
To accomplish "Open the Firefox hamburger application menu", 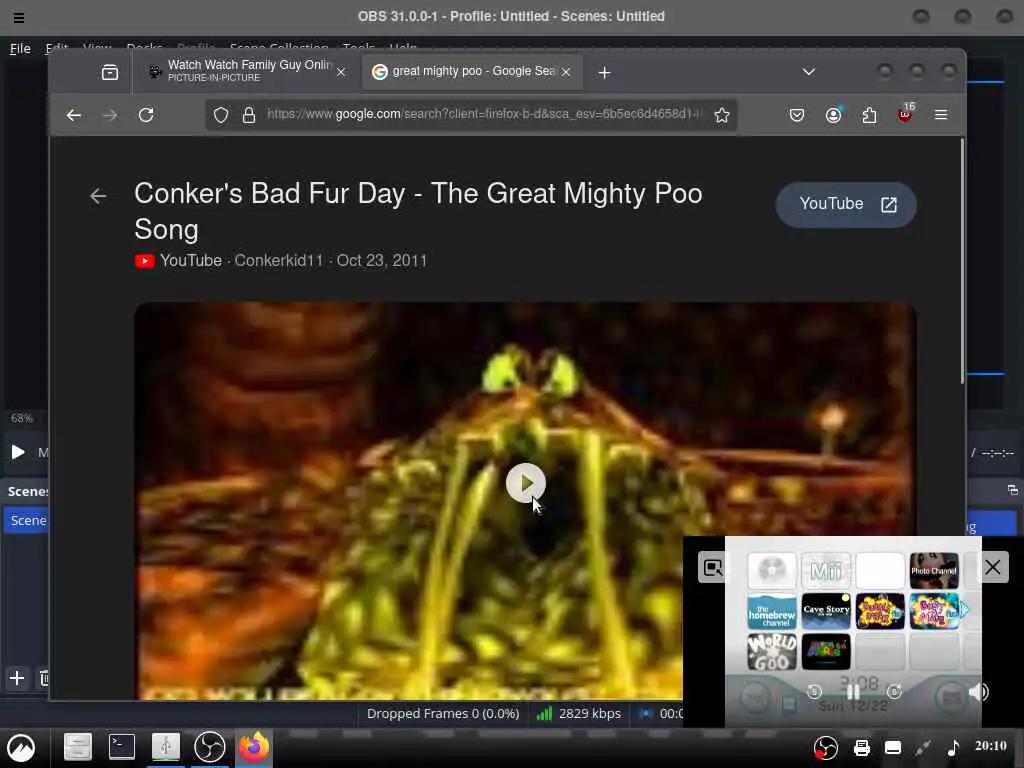I will [x=941, y=115].
